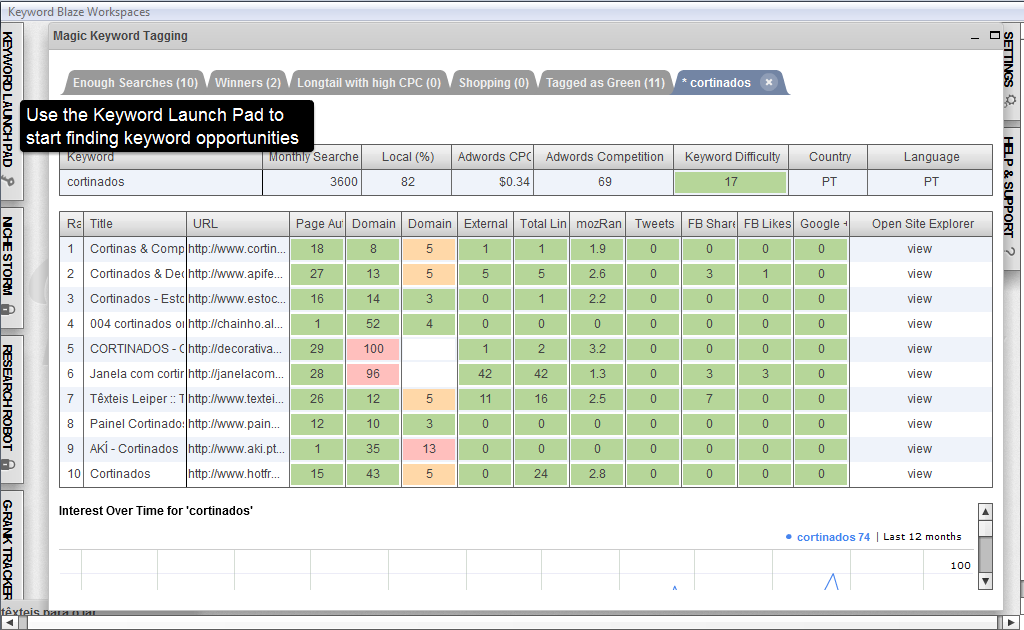Click the http://chainho.al... URL cell

click(x=238, y=324)
